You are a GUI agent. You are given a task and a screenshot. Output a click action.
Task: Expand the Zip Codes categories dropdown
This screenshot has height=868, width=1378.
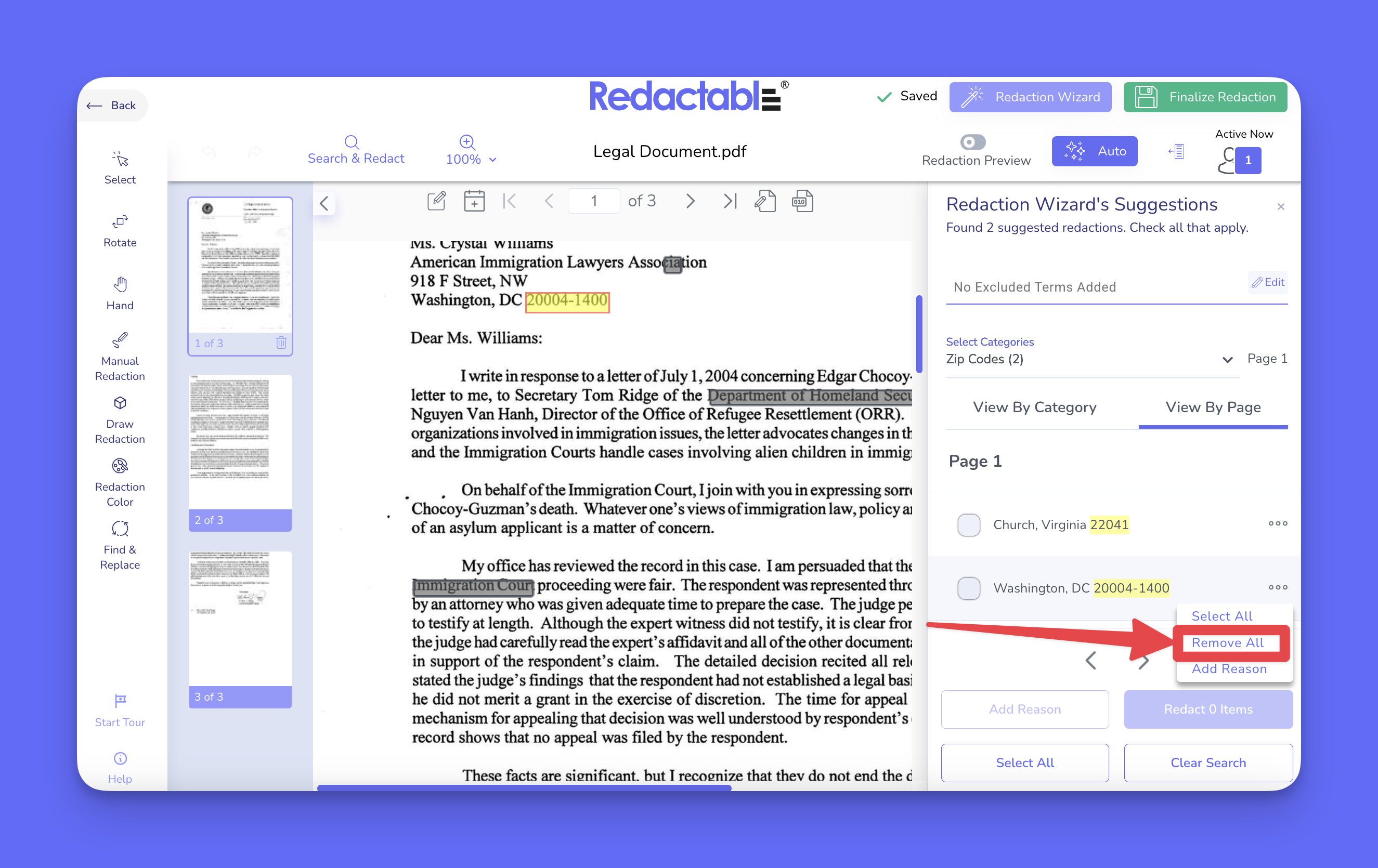point(1227,359)
